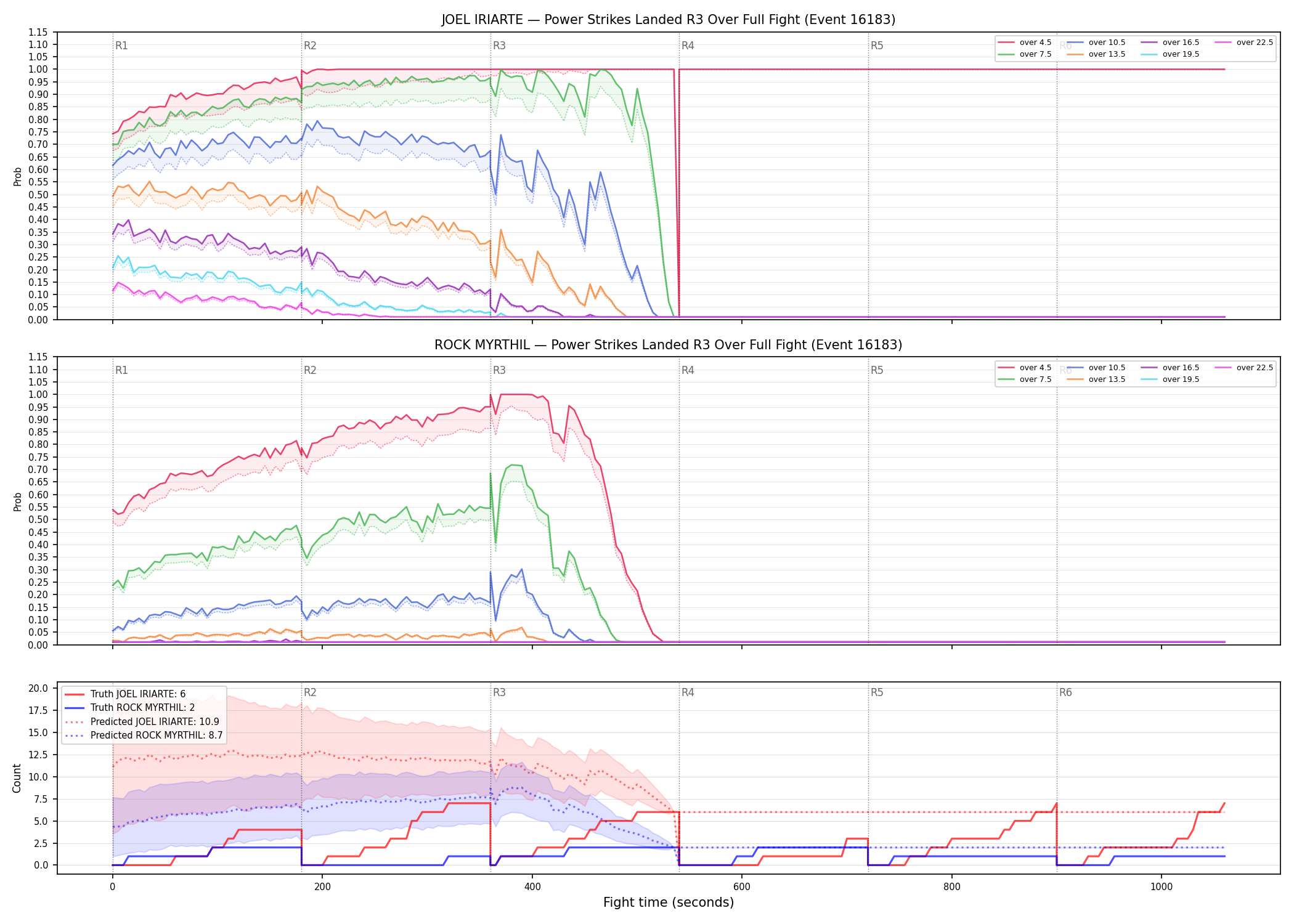Click R3 round marker in Joel Iriarte chart
Image resolution: width=1294 pixels, height=924 pixels.
point(499,46)
